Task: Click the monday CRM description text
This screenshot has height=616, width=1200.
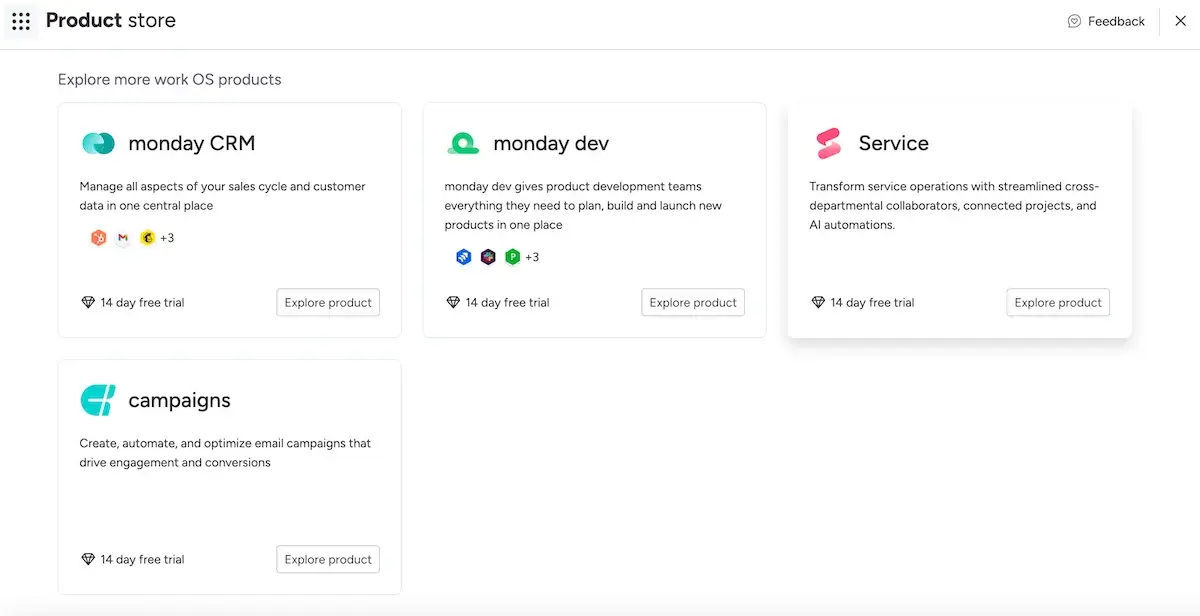Action: click(223, 196)
